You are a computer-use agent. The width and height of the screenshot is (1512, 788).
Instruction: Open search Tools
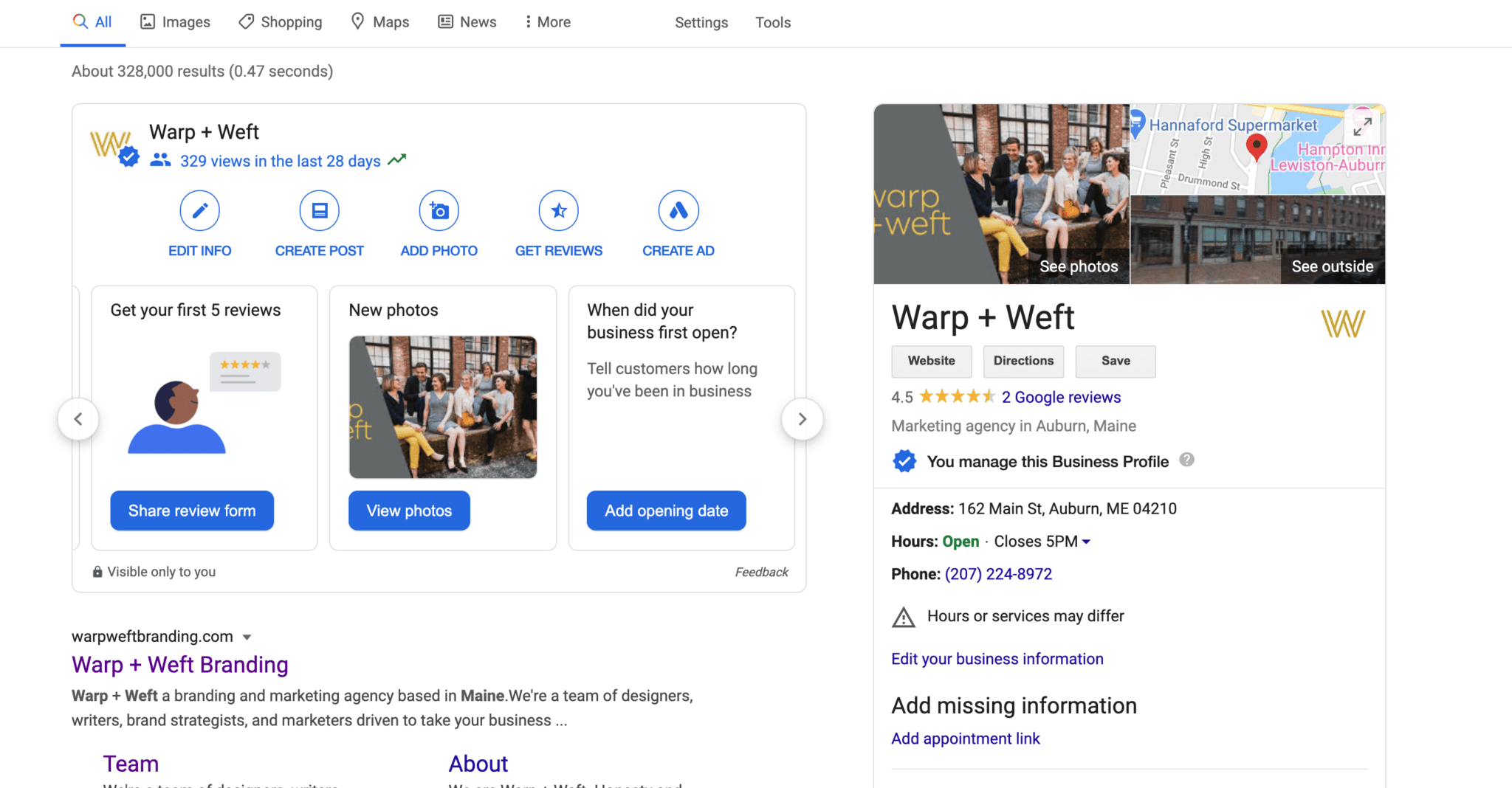point(773,23)
